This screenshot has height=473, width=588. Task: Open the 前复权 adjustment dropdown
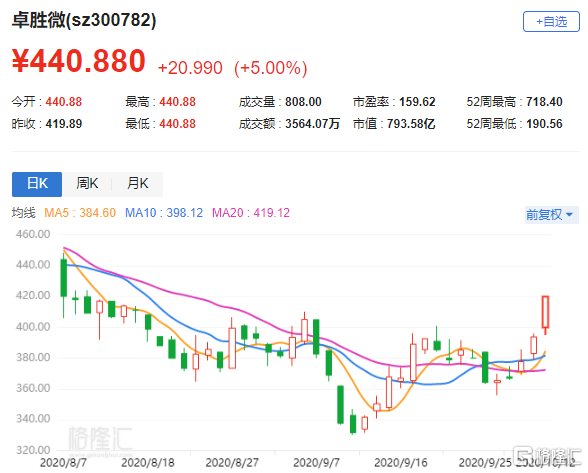pyautogui.click(x=552, y=215)
